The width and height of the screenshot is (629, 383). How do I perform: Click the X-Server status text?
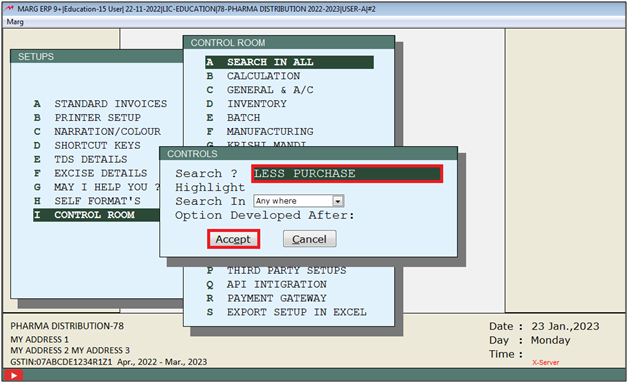546,362
